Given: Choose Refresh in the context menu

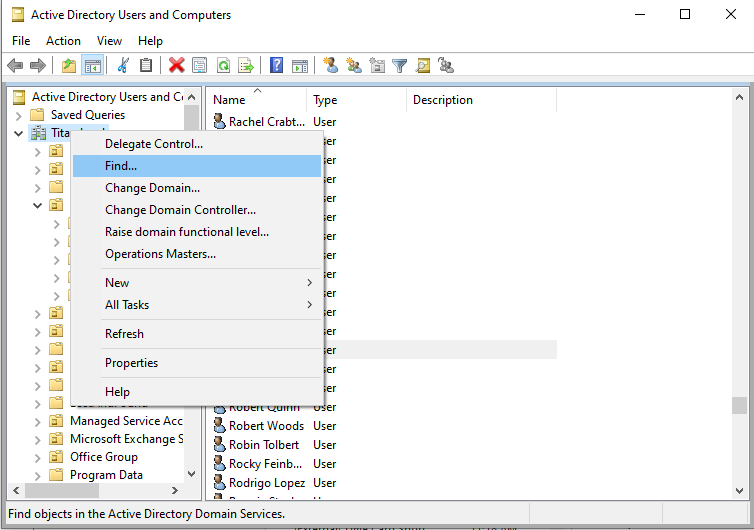Looking at the screenshot, I should click(x=197, y=334).
